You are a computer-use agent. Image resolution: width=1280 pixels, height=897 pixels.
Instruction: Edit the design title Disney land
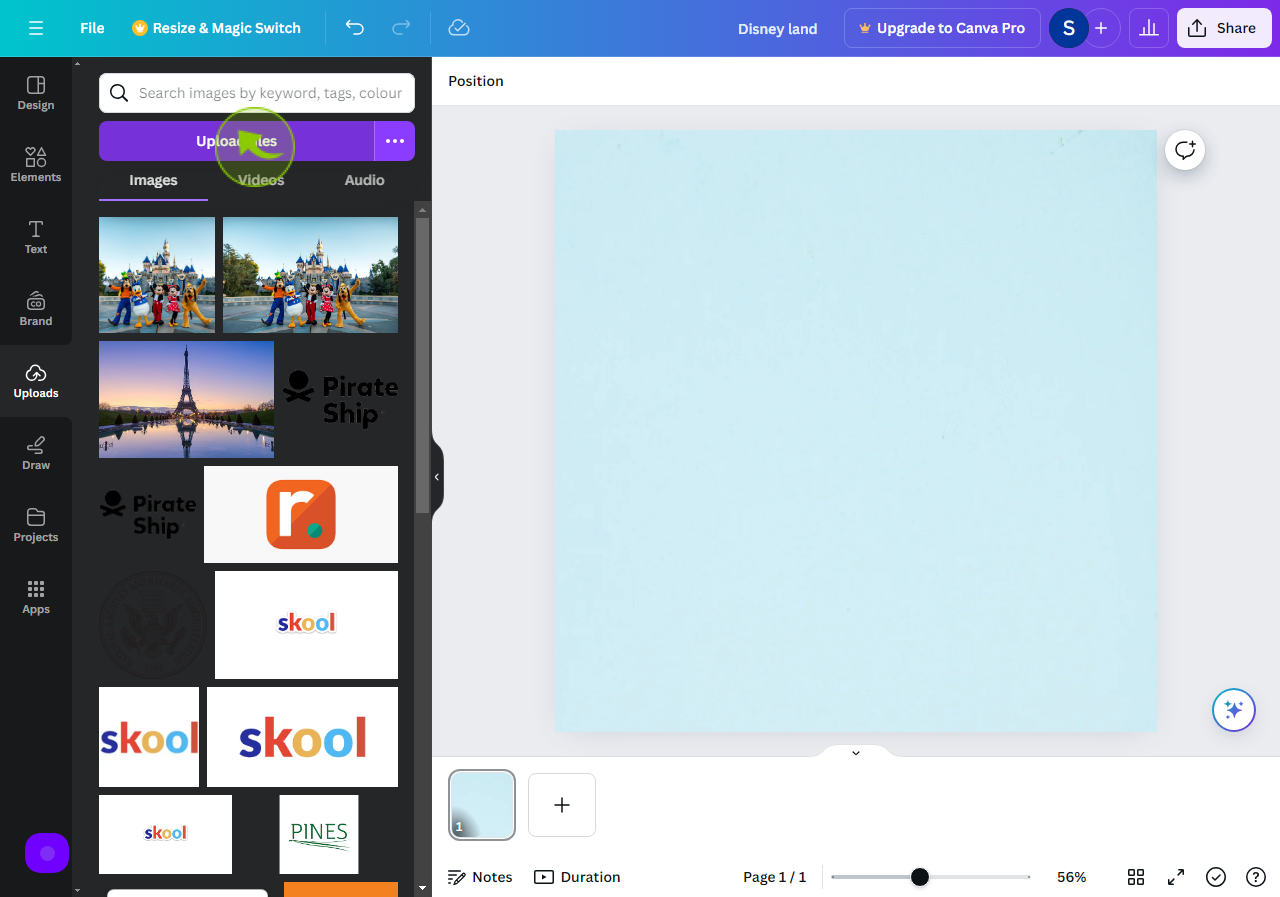pos(777,29)
